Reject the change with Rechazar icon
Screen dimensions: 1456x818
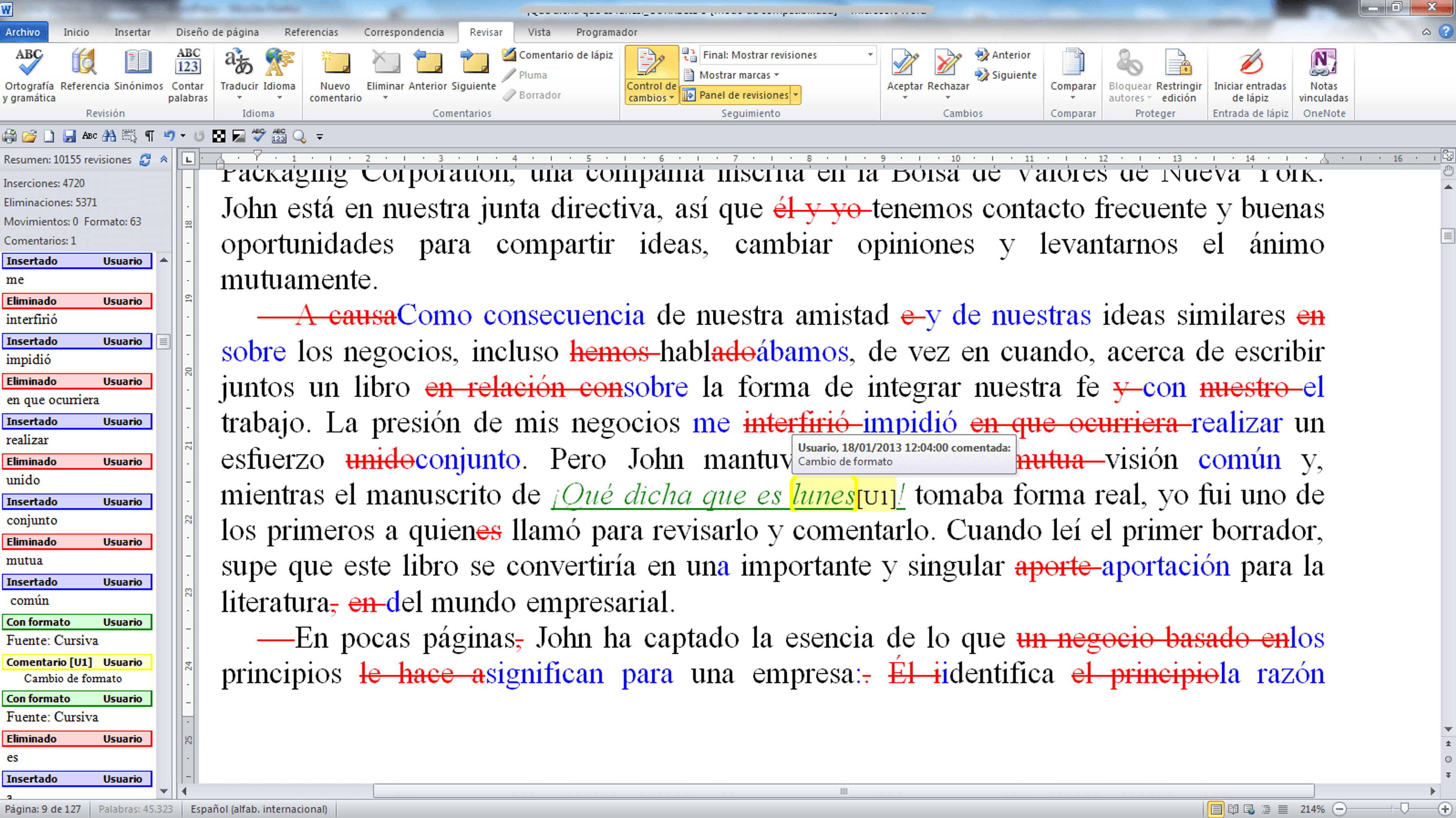click(948, 76)
